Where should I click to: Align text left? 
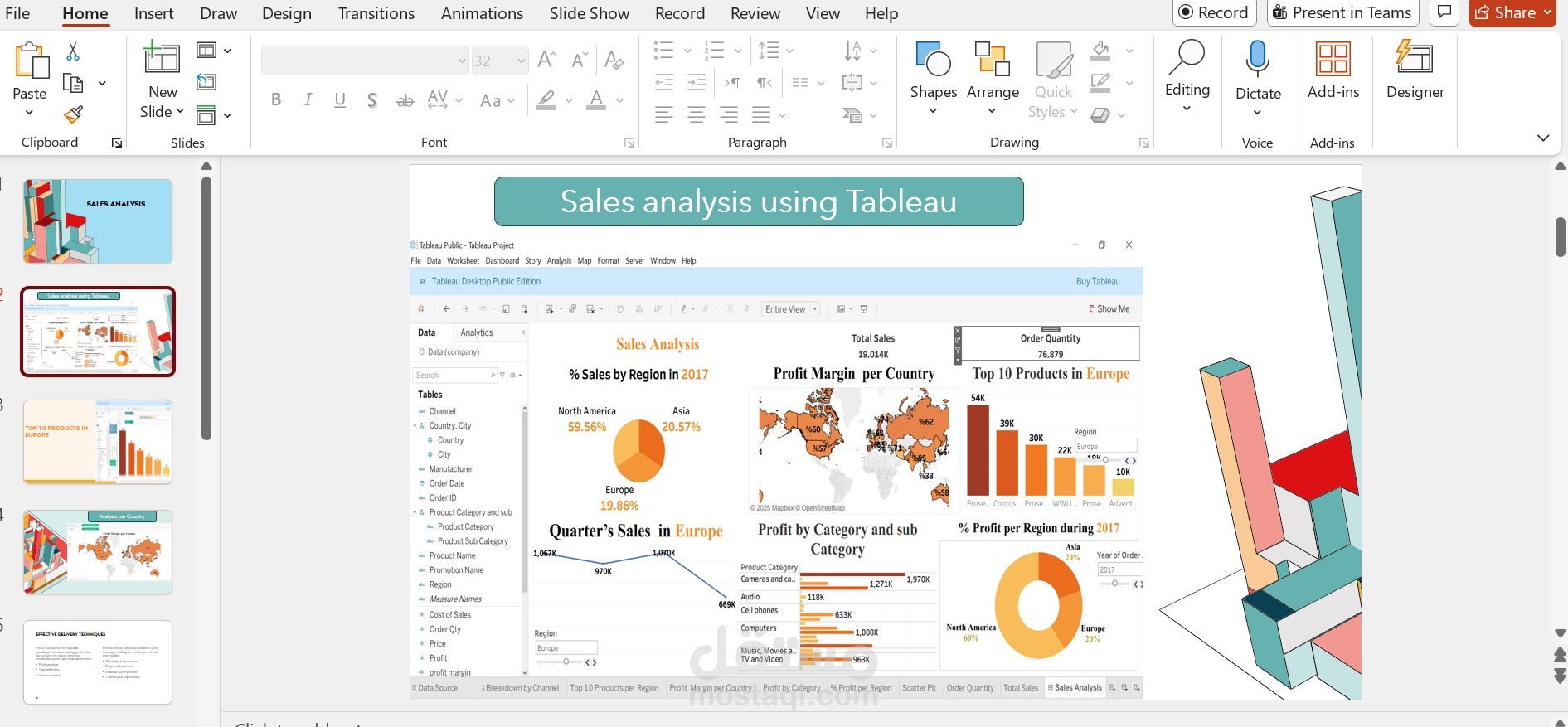click(664, 114)
